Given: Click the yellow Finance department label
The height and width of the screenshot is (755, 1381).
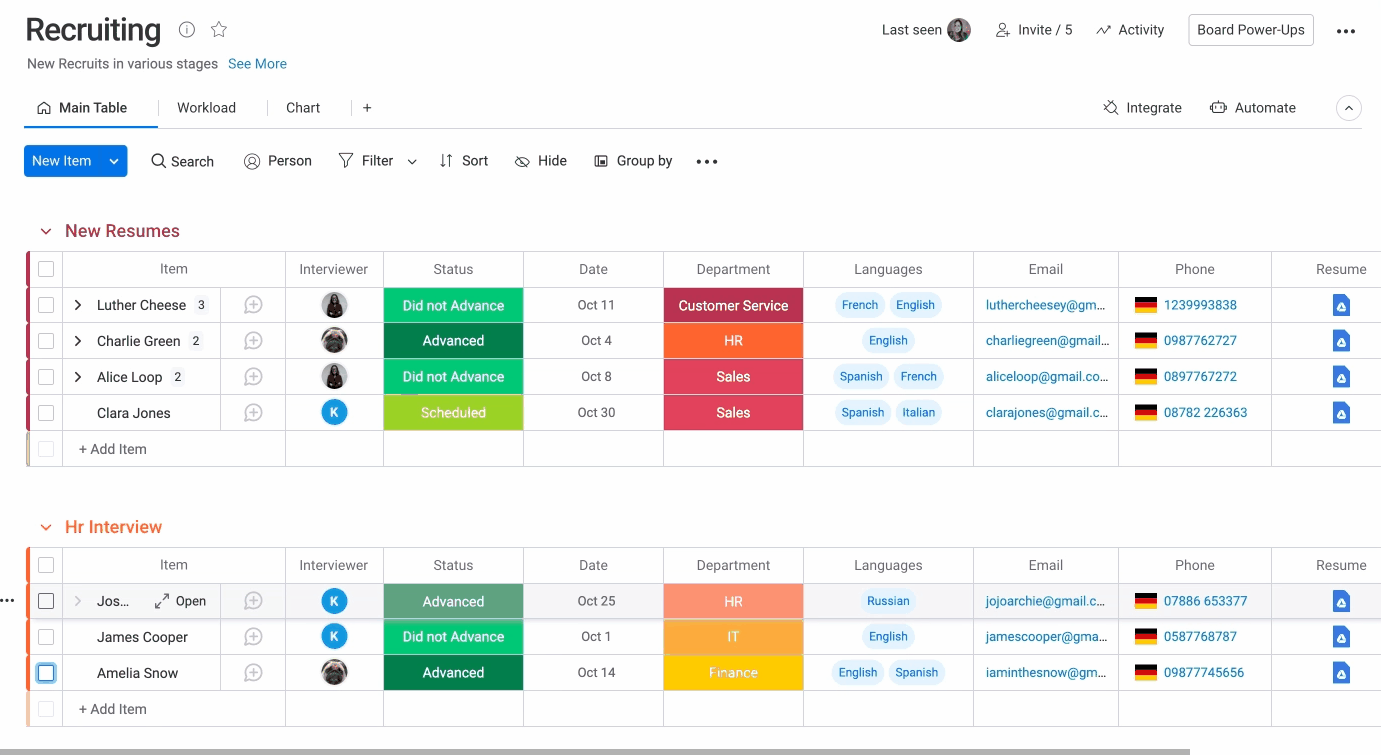Looking at the screenshot, I should 733,673.
